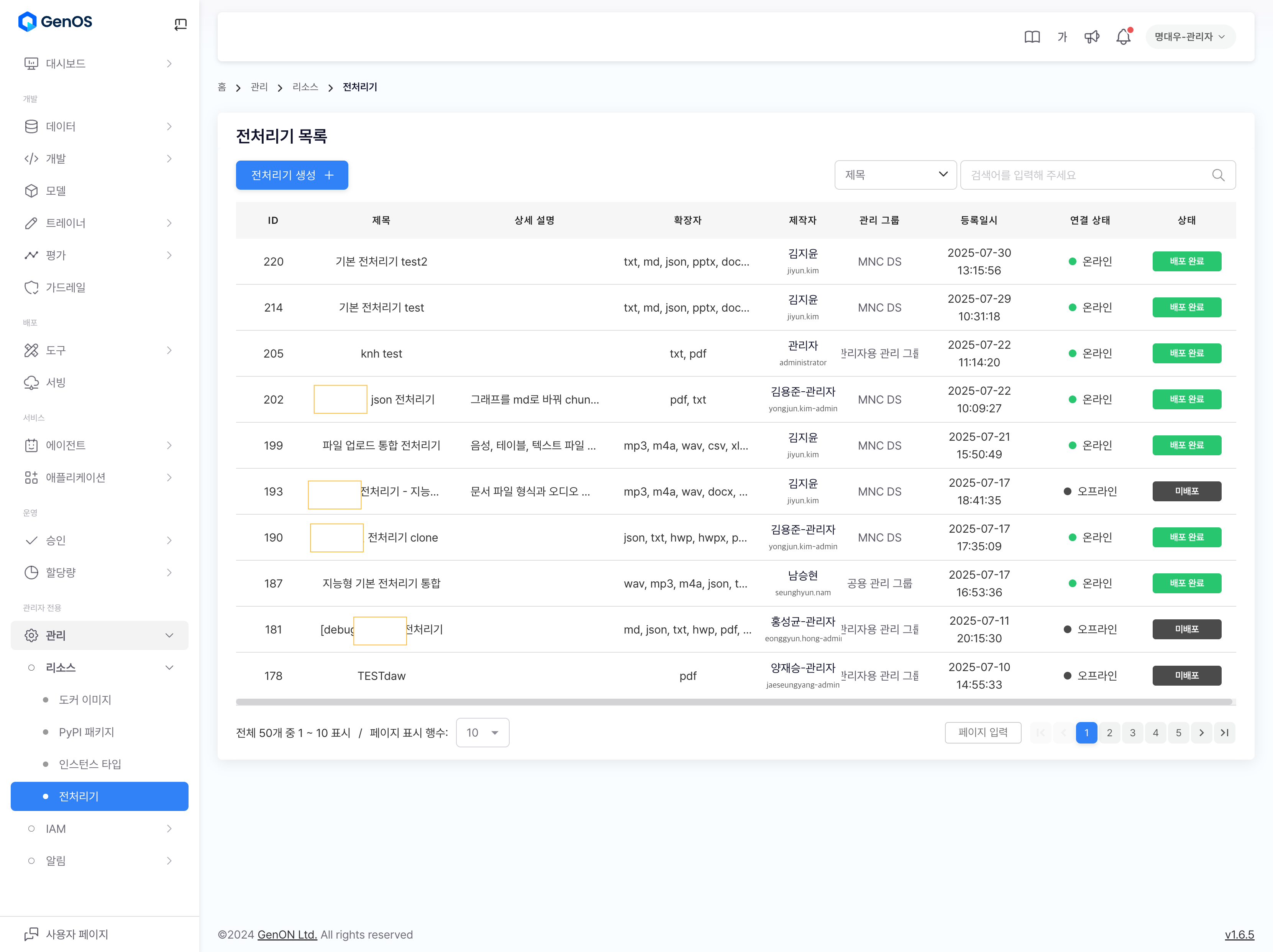The height and width of the screenshot is (952, 1273).
Task: Open 도커 이미지 in sidebar
Action: [x=85, y=700]
